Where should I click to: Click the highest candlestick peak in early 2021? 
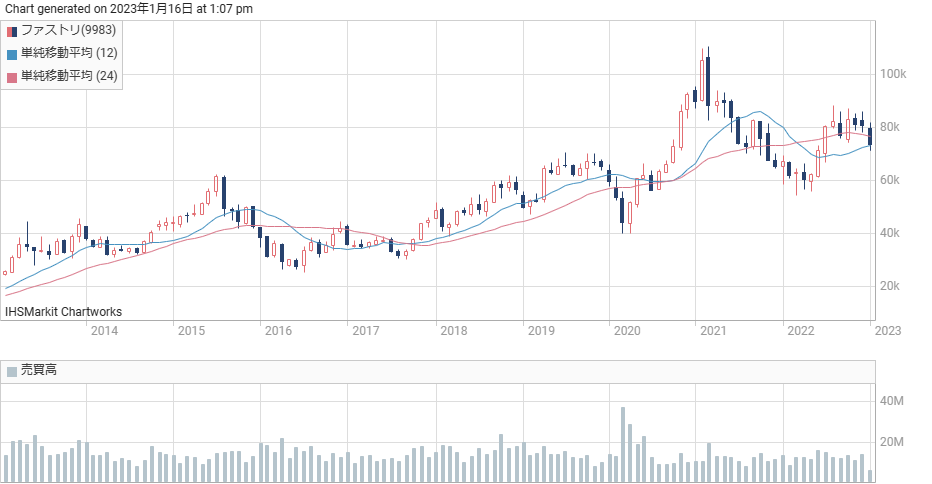(x=708, y=81)
